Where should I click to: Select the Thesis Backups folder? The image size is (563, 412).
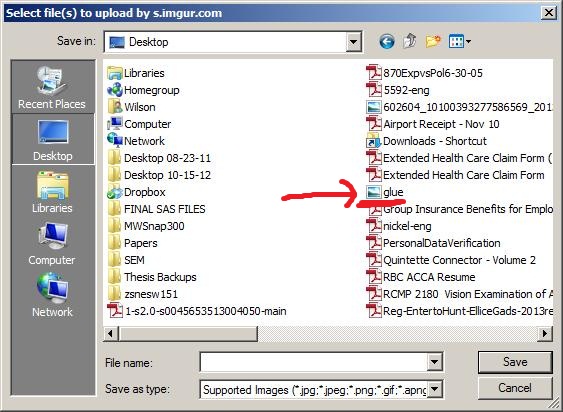152,277
